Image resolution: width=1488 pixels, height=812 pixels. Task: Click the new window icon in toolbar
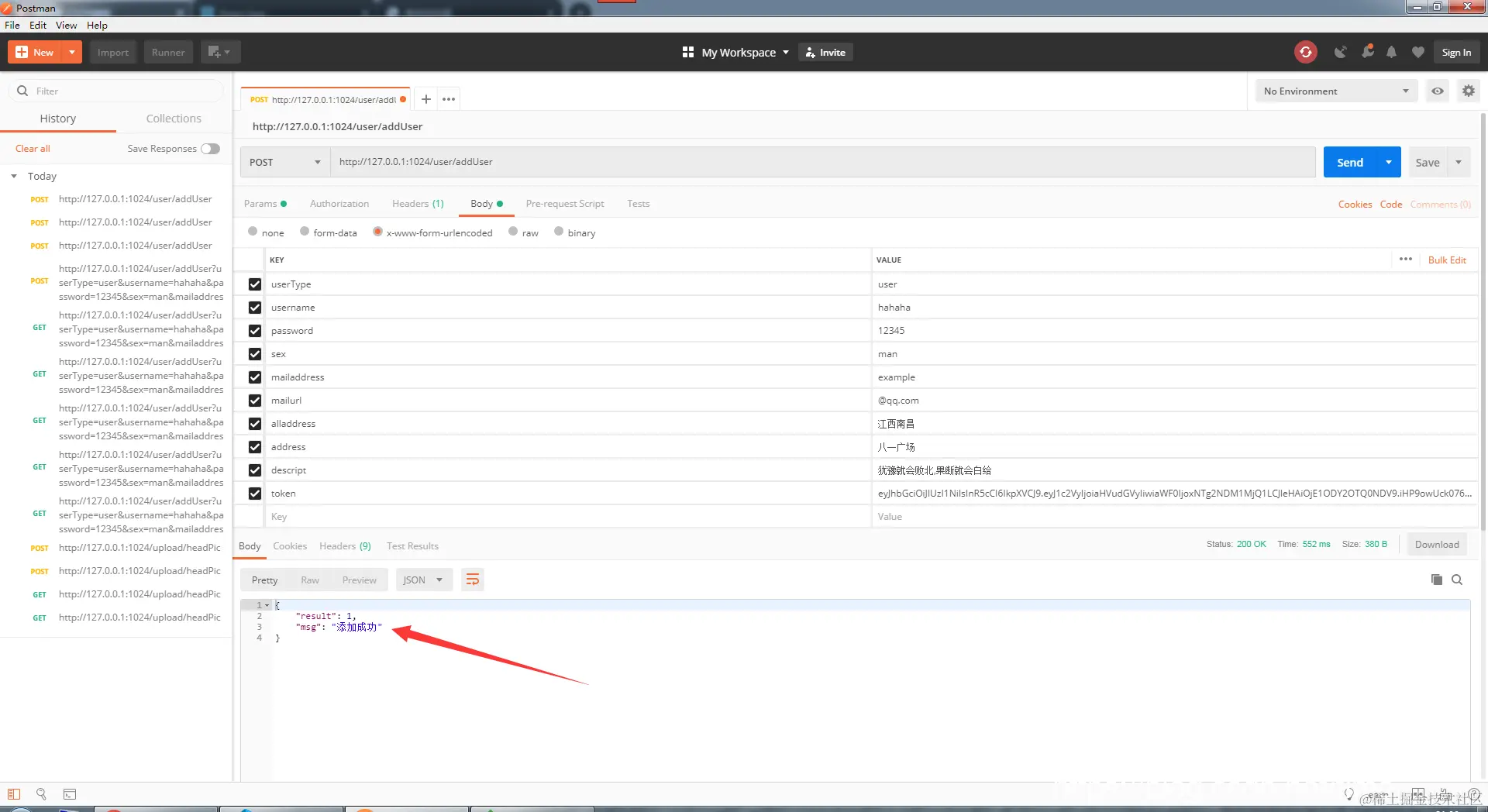(220, 52)
